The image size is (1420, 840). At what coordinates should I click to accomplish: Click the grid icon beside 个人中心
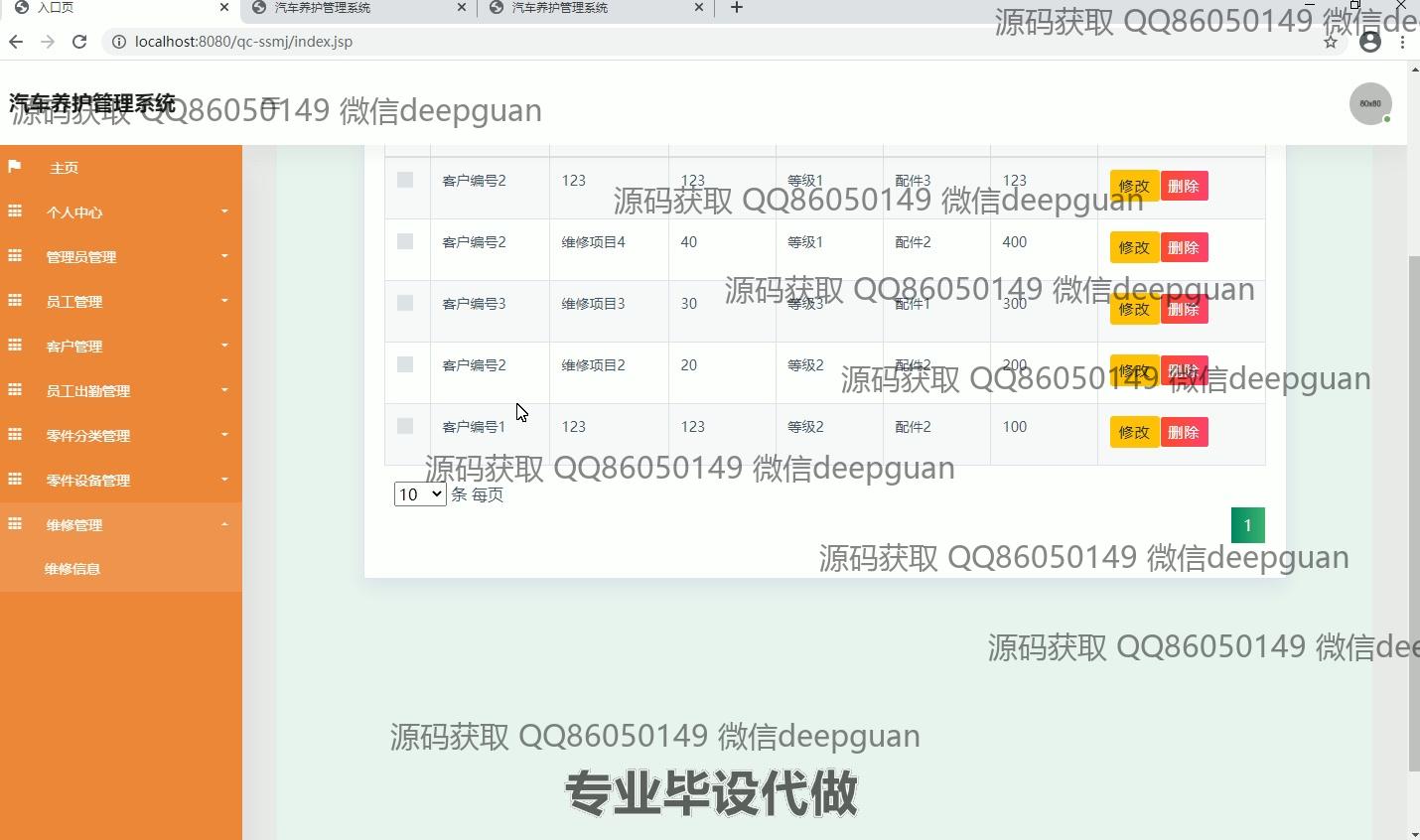pos(15,211)
